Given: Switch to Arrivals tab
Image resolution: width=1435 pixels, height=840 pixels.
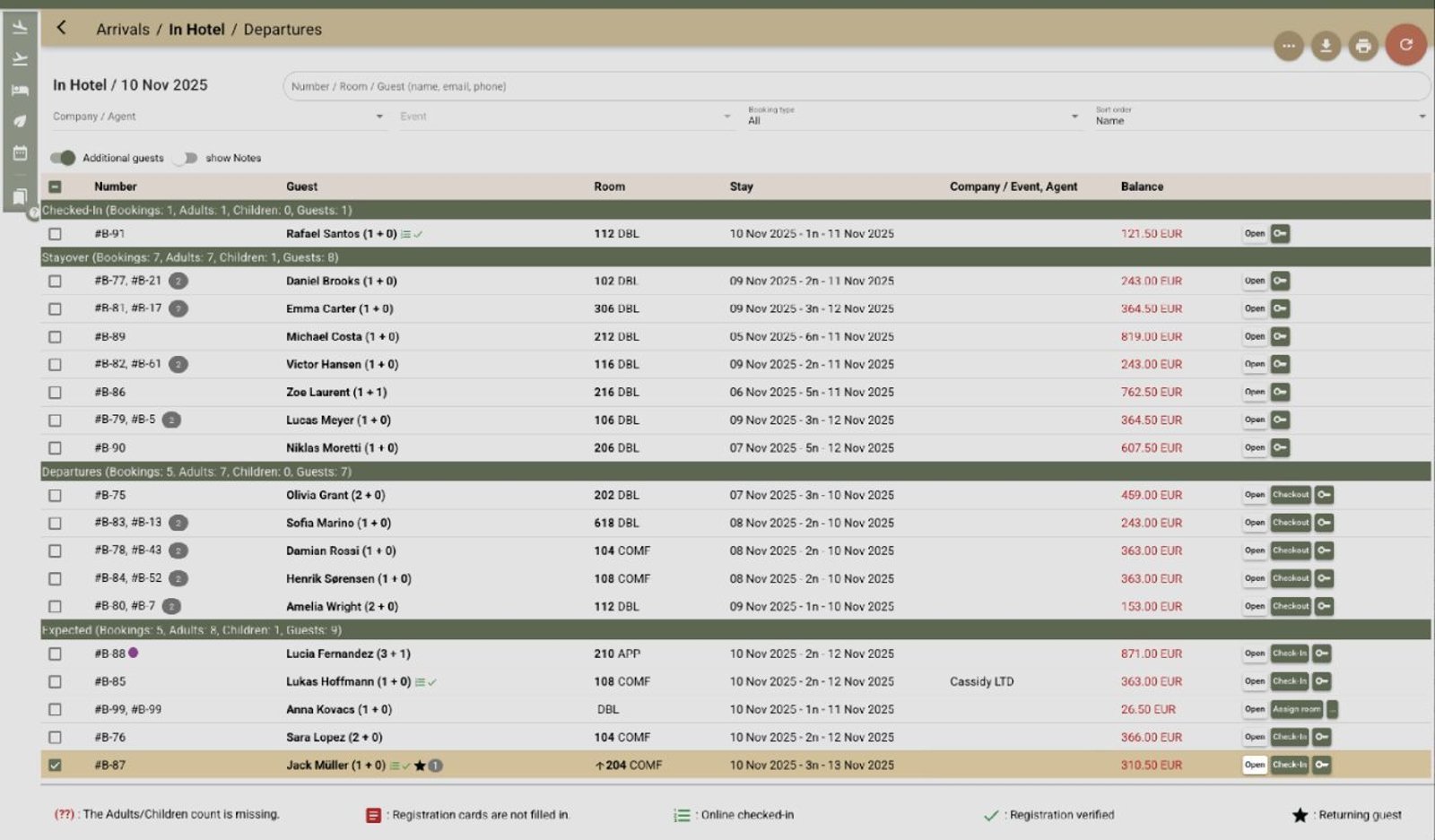Looking at the screenshot, I should 123,30.
